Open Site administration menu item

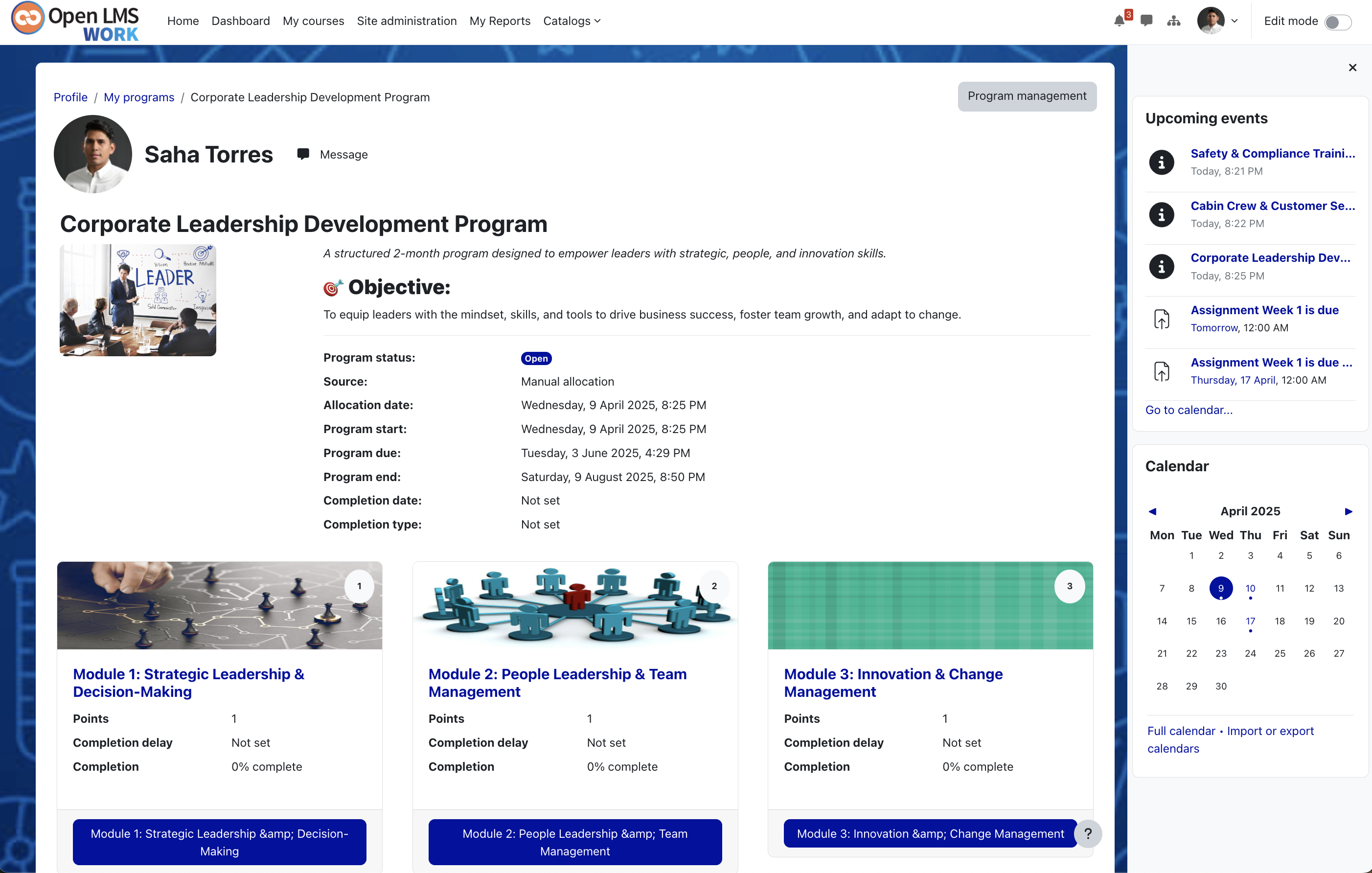[x=407, y=21]
